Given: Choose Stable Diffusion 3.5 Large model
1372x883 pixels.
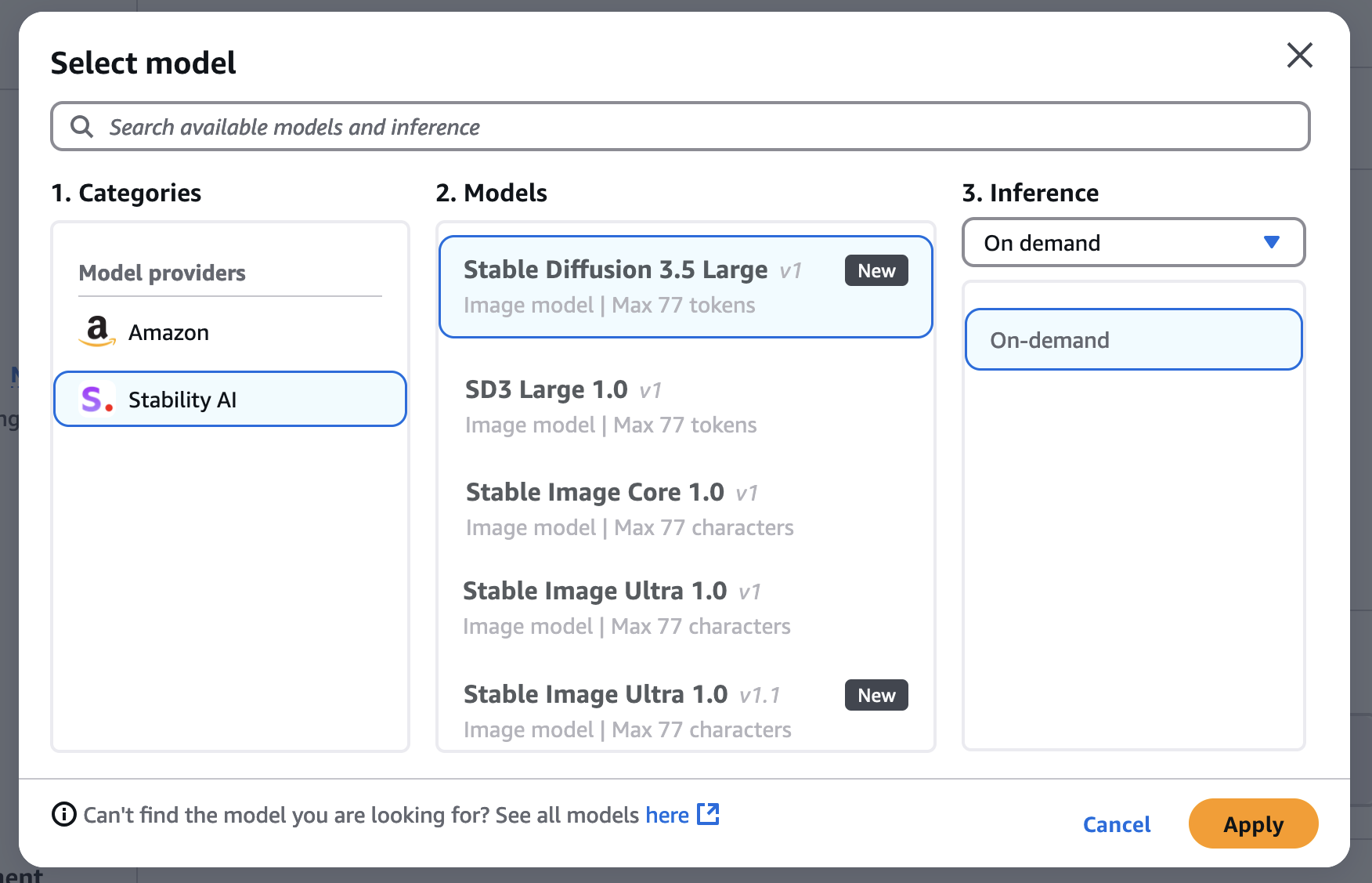Looking at the screenshot, I should (686, 287).
